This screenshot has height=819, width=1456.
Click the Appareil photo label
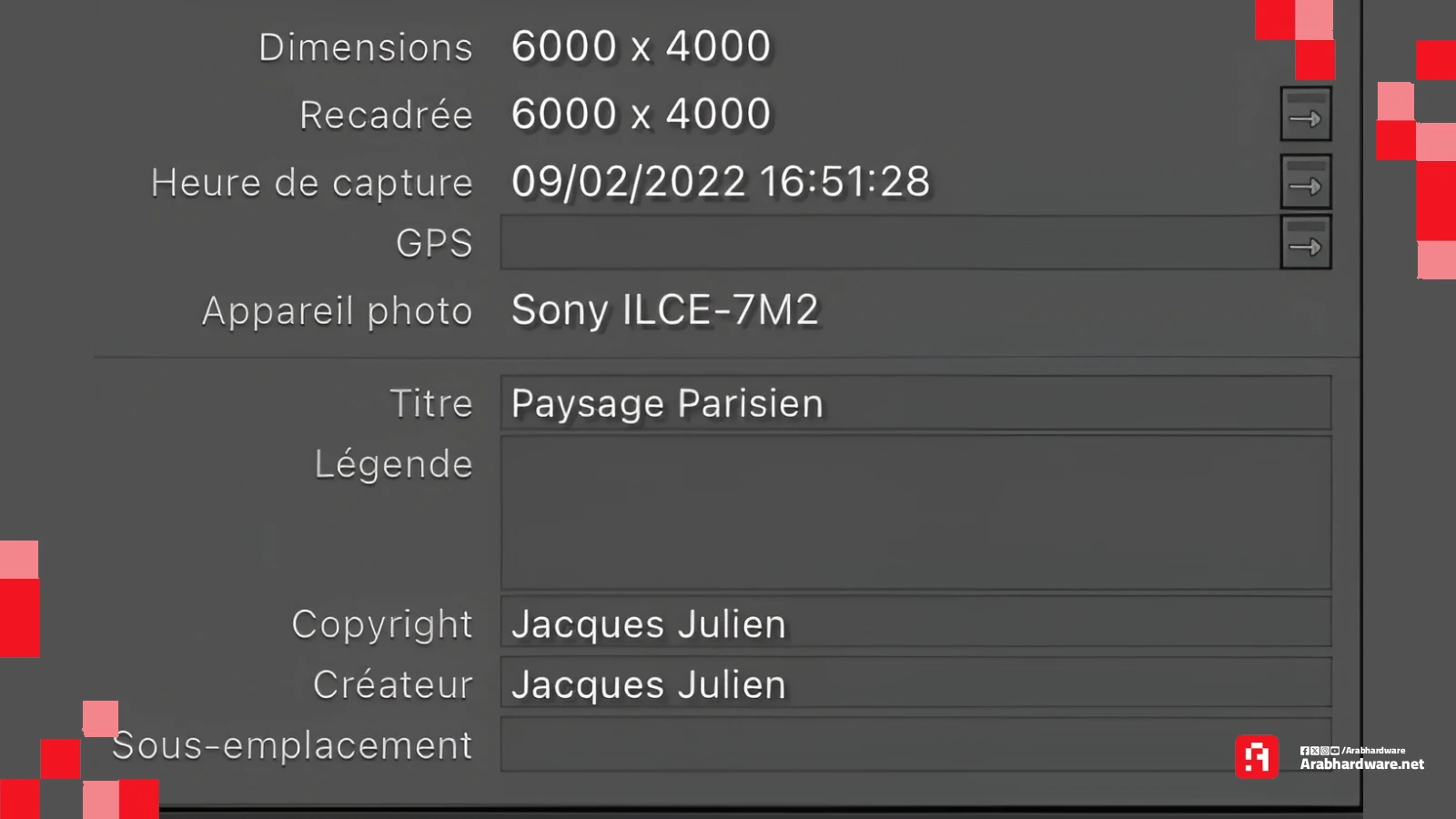[x=337, y=311]
